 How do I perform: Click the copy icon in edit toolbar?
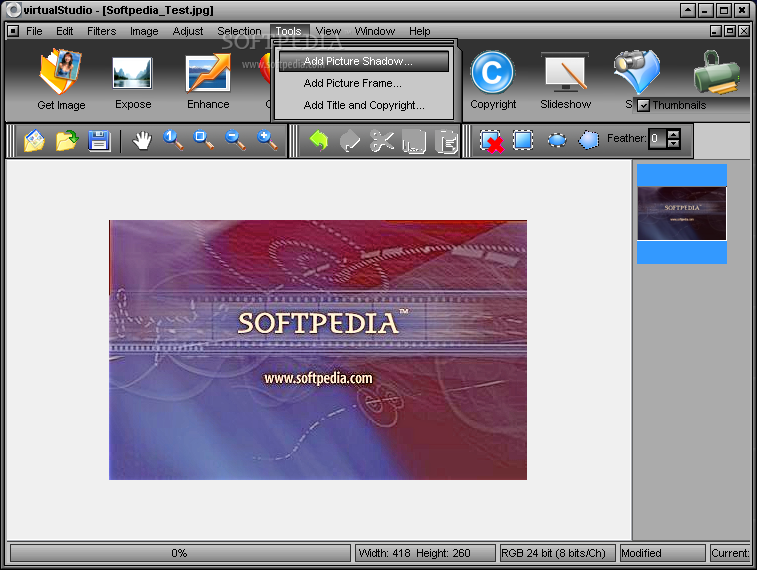point(414,141)
